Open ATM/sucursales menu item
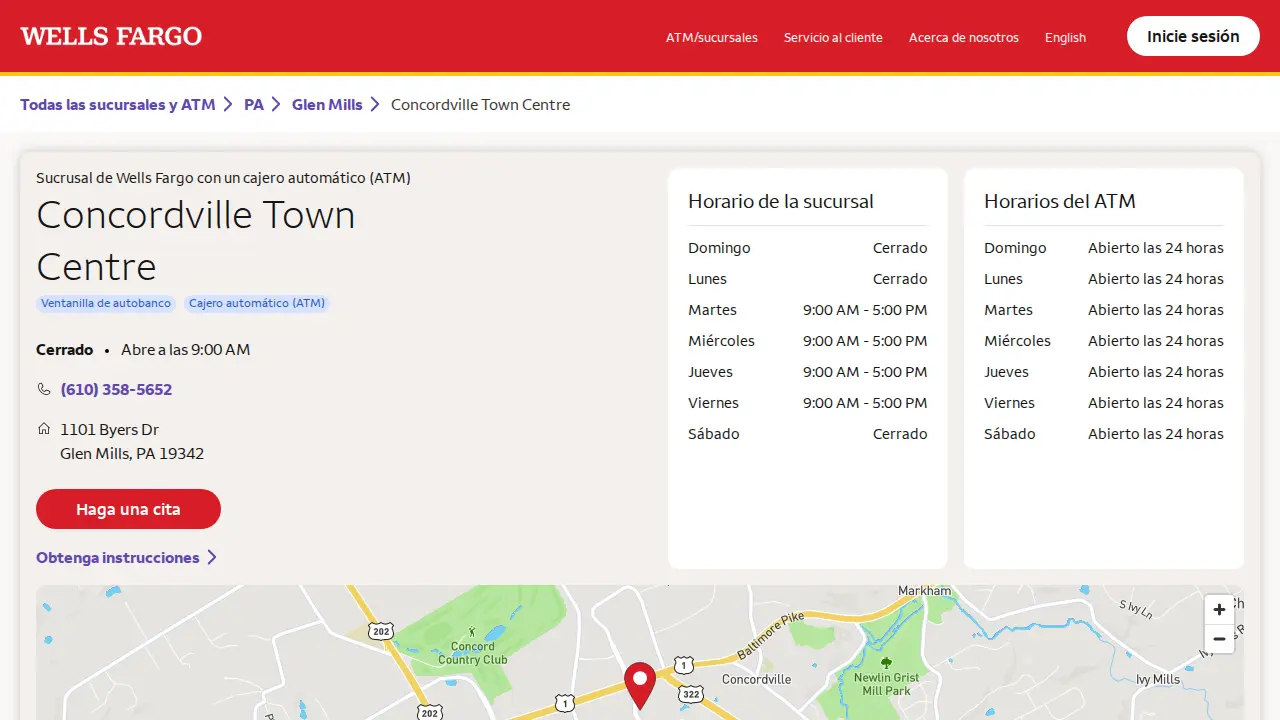The width and height of the screenshot is (1280, 720). point(712,37)
